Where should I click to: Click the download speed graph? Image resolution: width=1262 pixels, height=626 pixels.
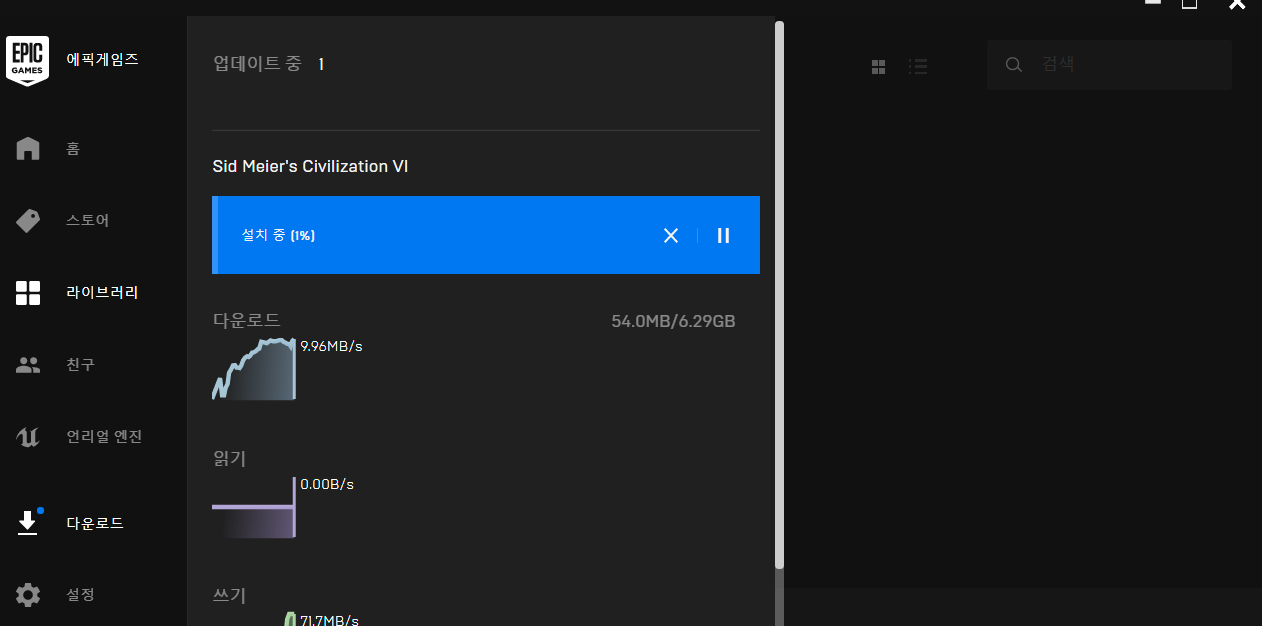pos(254,369)
